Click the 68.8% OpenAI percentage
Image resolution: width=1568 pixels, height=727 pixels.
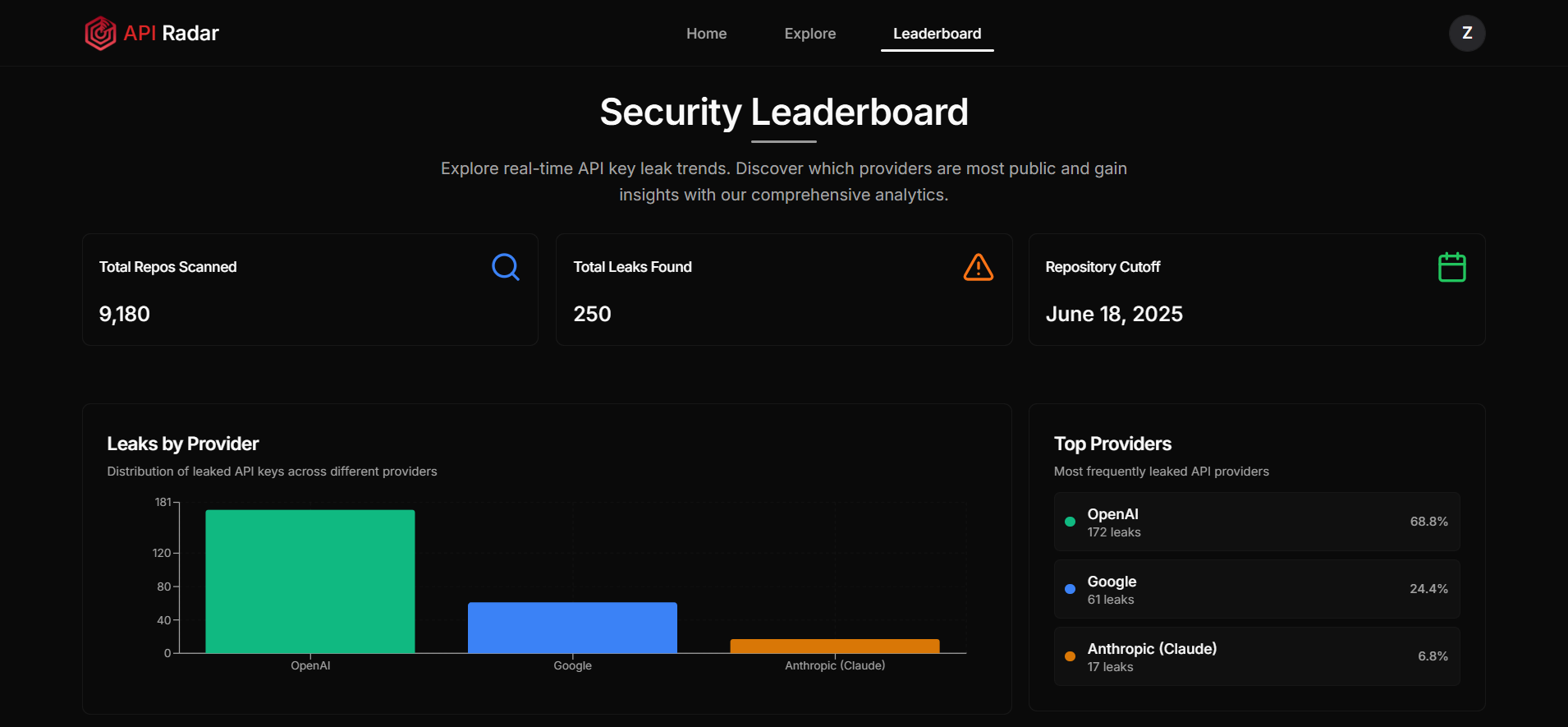pyautogui.click(x=1429, y=522)
